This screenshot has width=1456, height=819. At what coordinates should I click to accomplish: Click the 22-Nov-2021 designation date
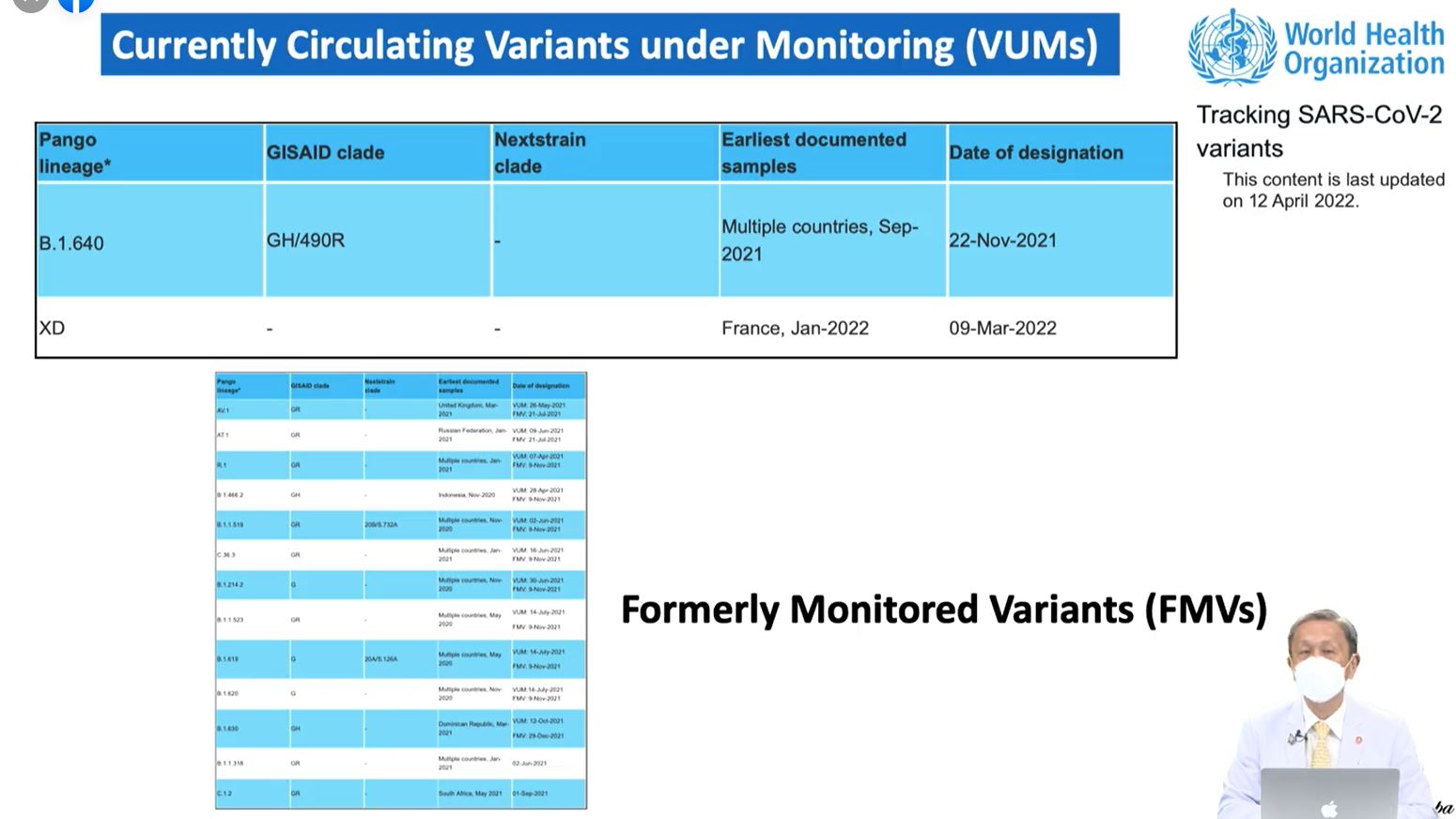[x=1002, y=240]
